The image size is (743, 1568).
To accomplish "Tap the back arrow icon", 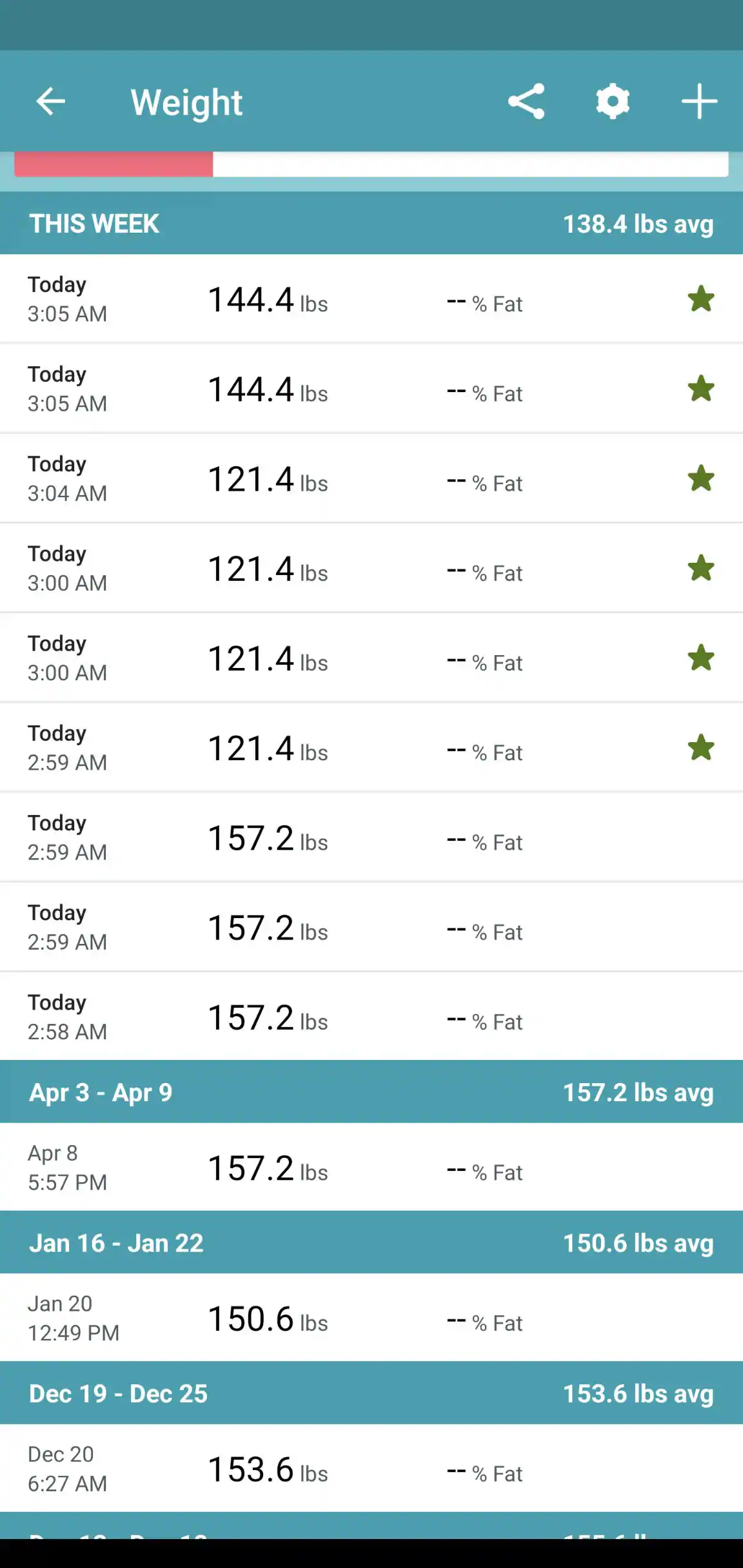I will tap(50, 102).
